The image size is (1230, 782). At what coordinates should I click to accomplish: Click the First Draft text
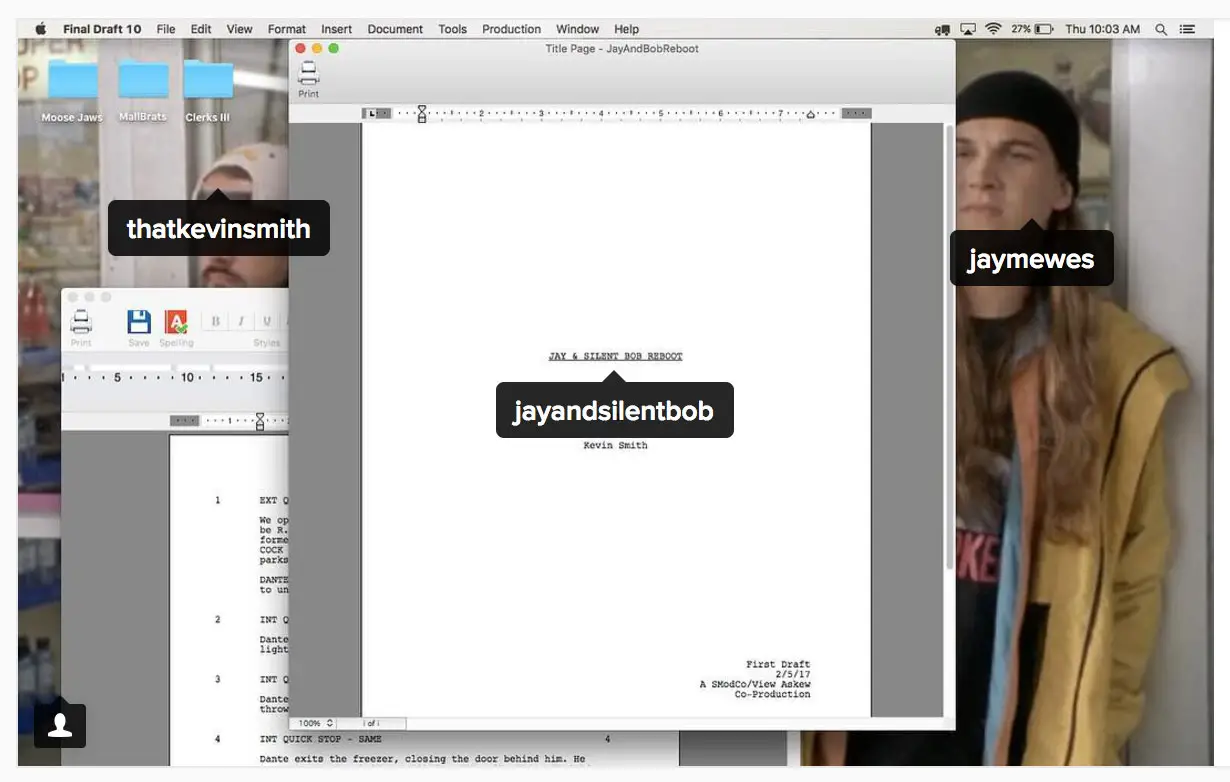[x=778, y=664]
